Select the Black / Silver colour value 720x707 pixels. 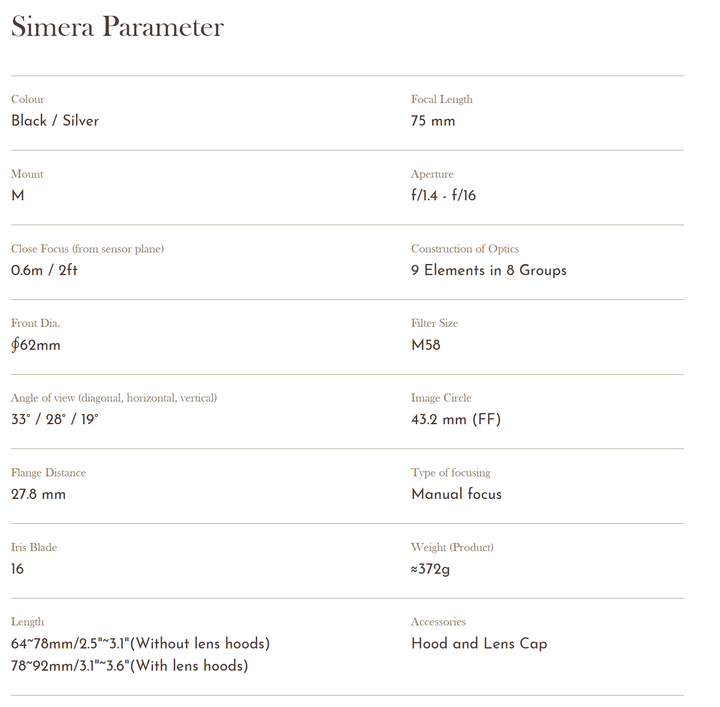[55, 121]
